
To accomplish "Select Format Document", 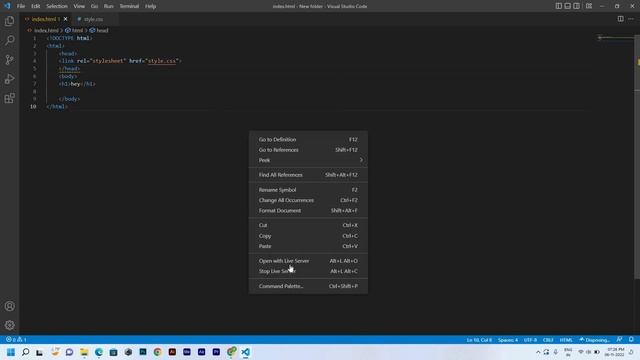I will point(308,211).
